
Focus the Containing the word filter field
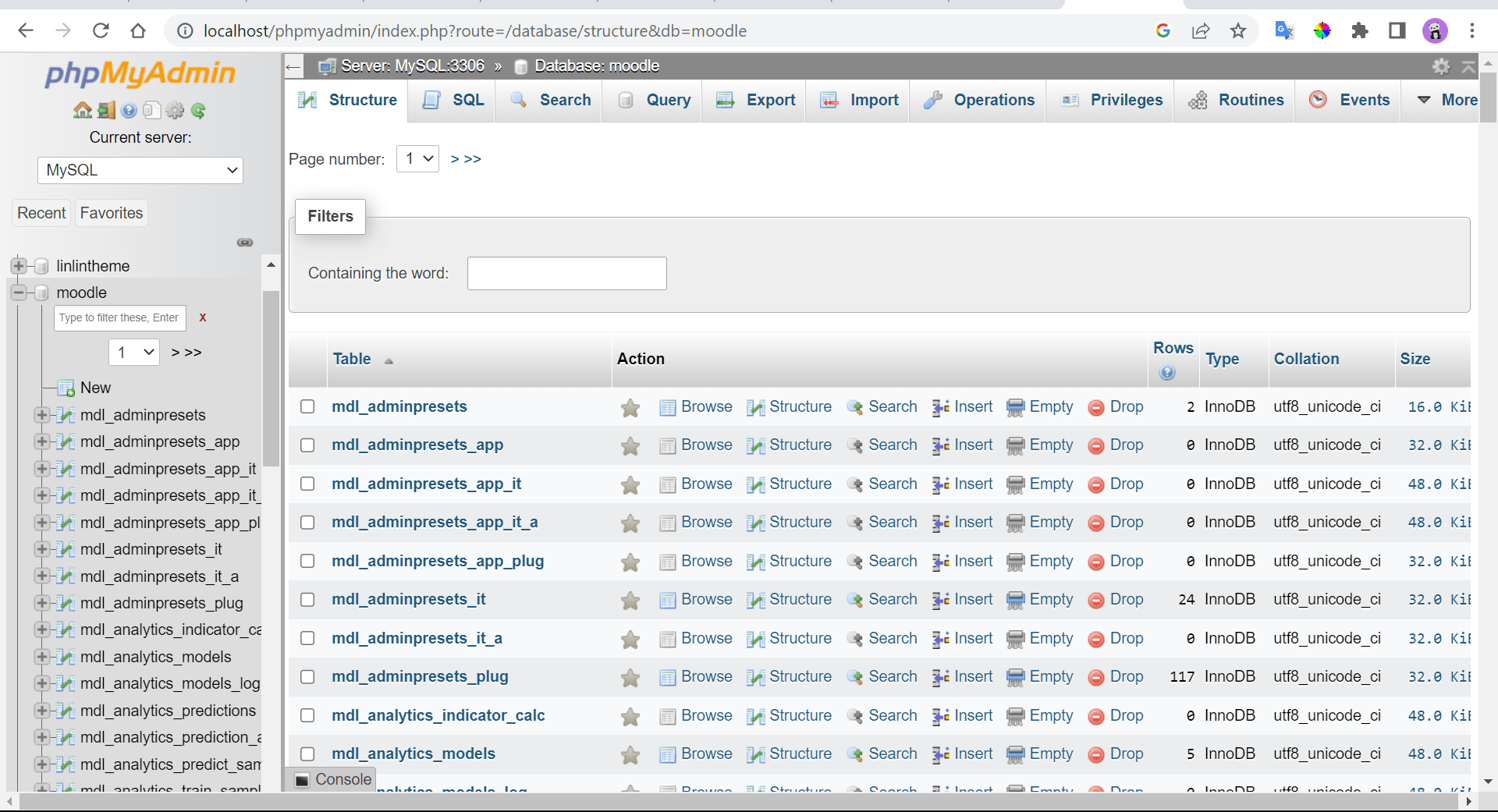567,273
